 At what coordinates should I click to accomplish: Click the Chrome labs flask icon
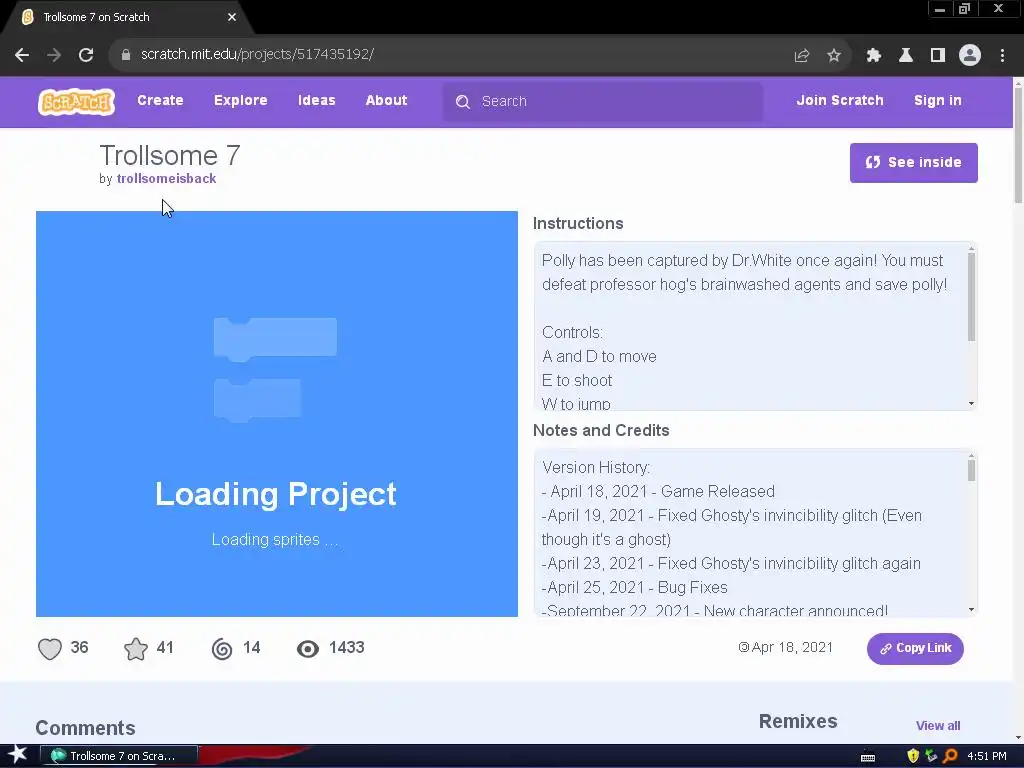906,56
